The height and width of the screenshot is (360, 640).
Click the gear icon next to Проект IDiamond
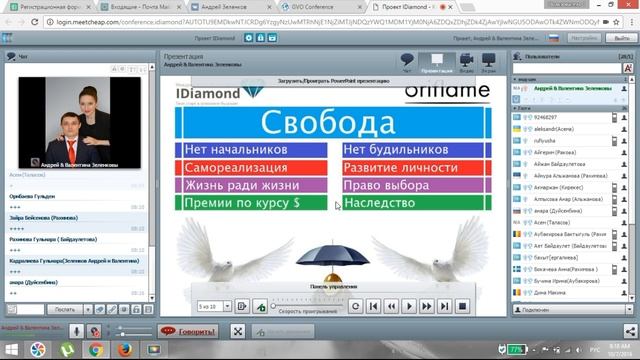tap(249, 38)
